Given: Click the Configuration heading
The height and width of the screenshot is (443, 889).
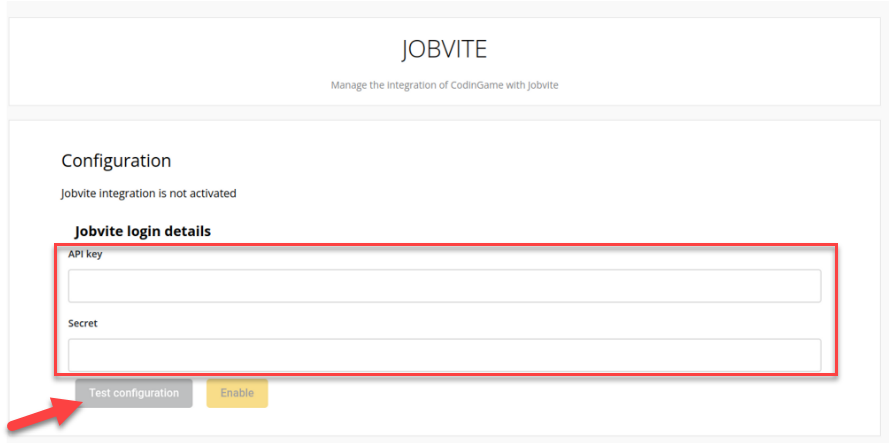Looking at the screenshot, I should pyautogui.click(x=116, y=161).
